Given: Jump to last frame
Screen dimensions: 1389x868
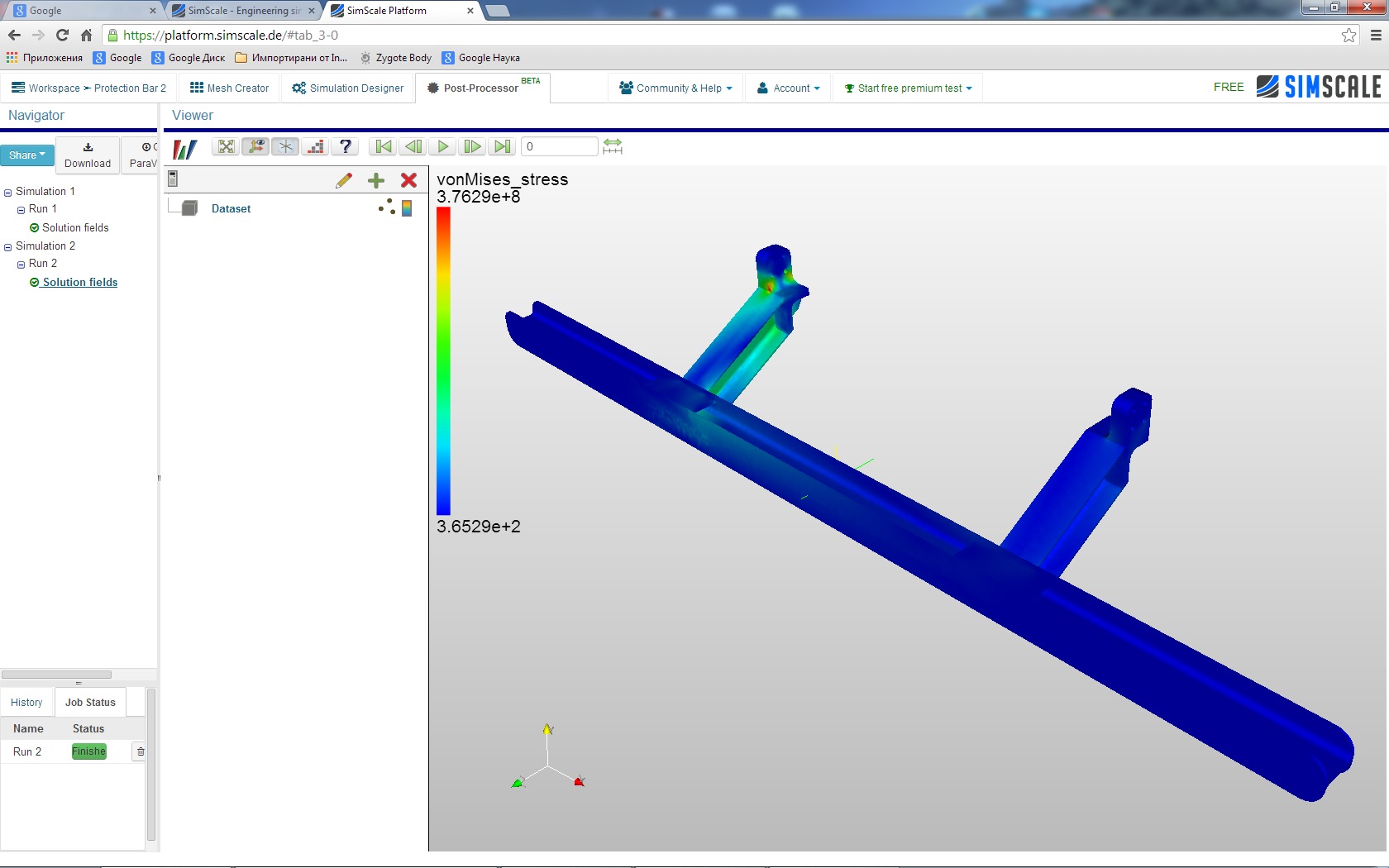Looking at the screenshot, I should pyautogui.click(x=502, y=146).
